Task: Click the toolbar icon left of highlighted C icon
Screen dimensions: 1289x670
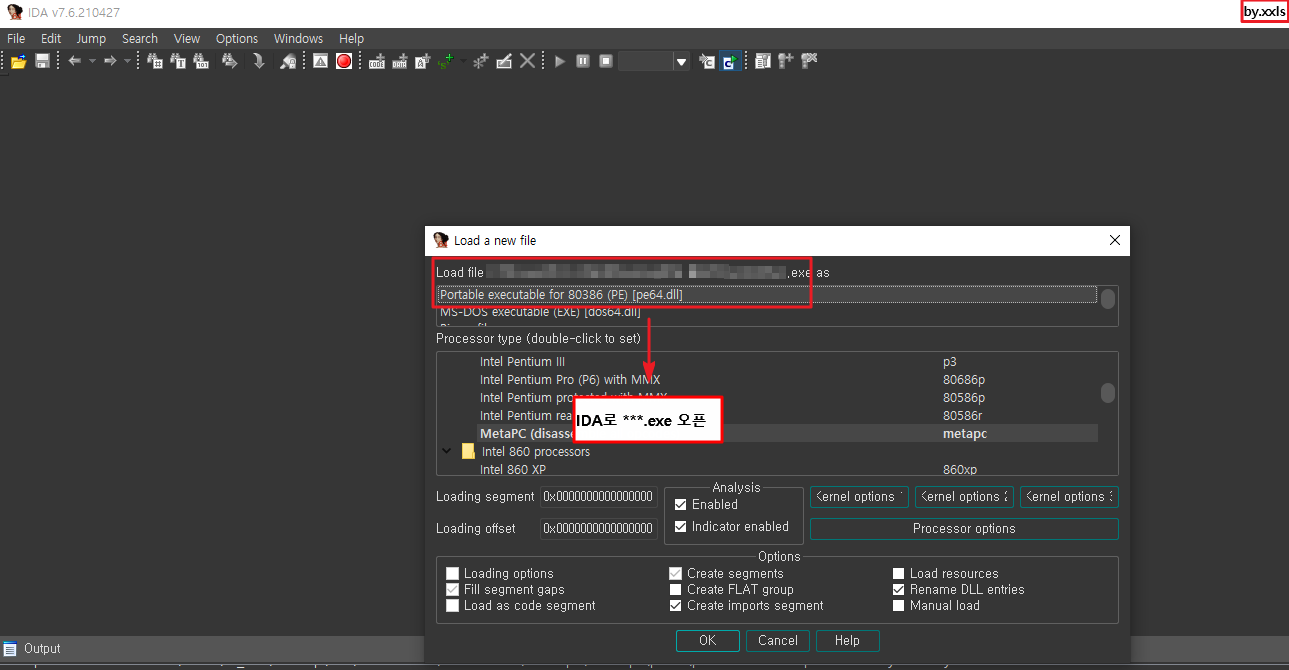Action: (x=707, y=61)
